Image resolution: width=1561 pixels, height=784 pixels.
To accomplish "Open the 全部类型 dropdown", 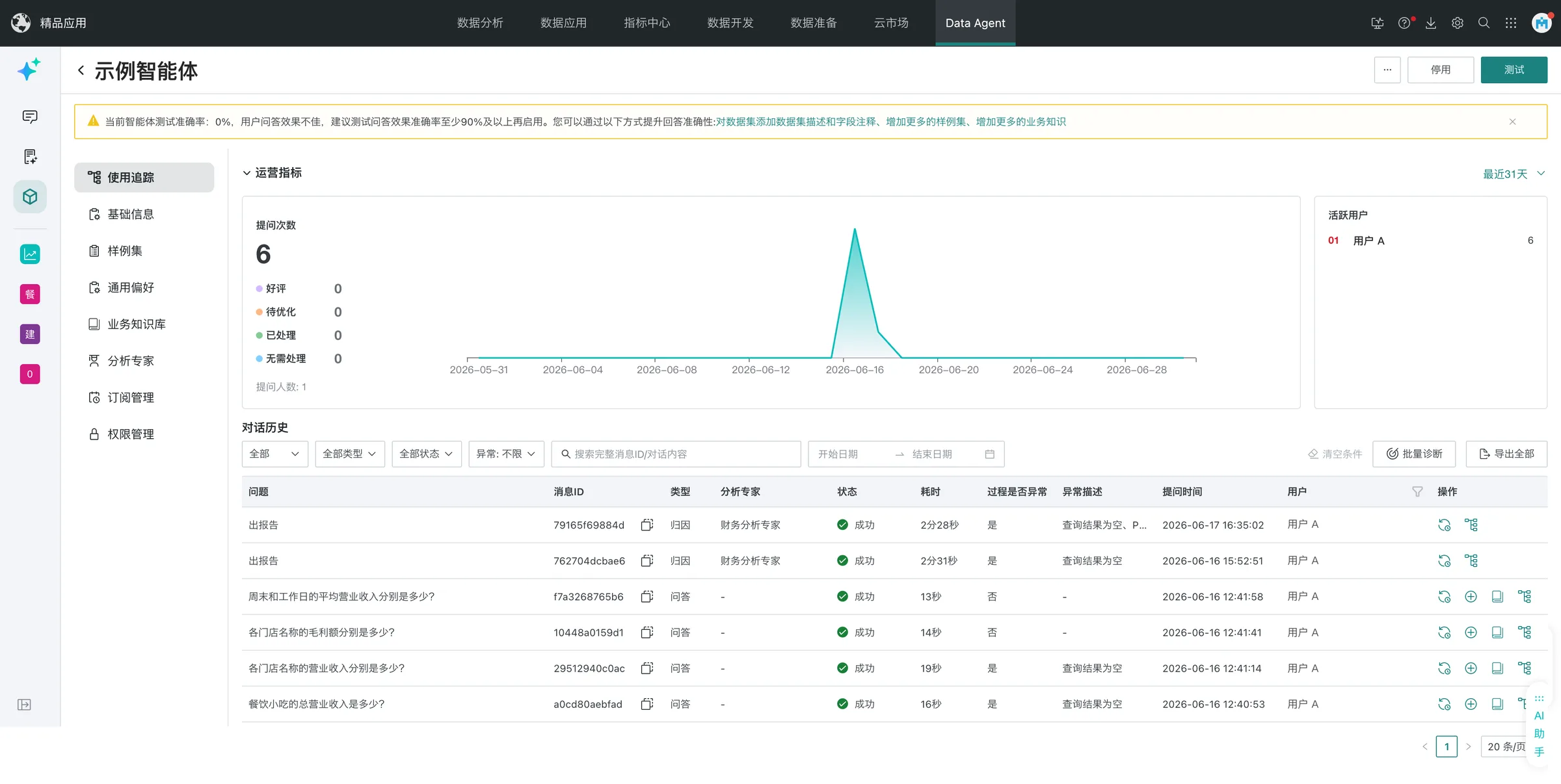I will 350,454.
